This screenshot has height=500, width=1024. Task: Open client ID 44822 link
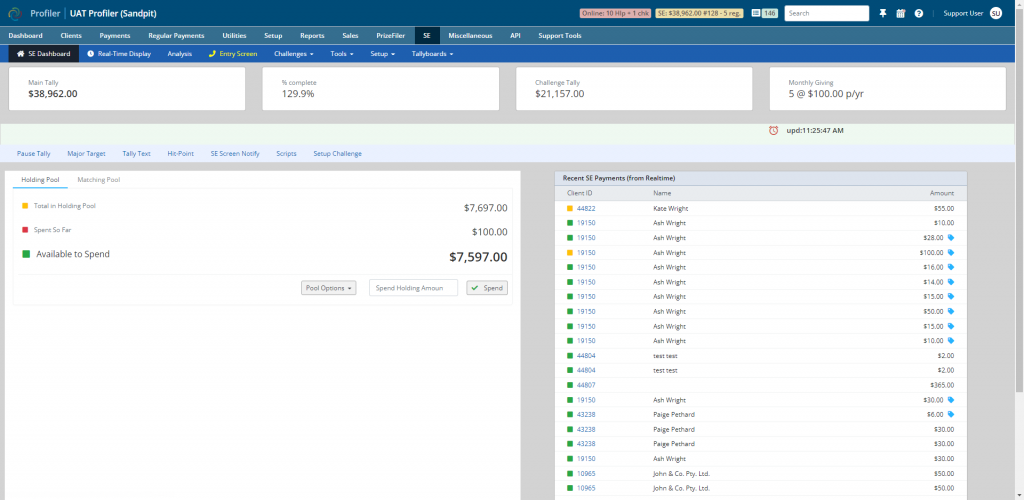[x=586, y=208]
